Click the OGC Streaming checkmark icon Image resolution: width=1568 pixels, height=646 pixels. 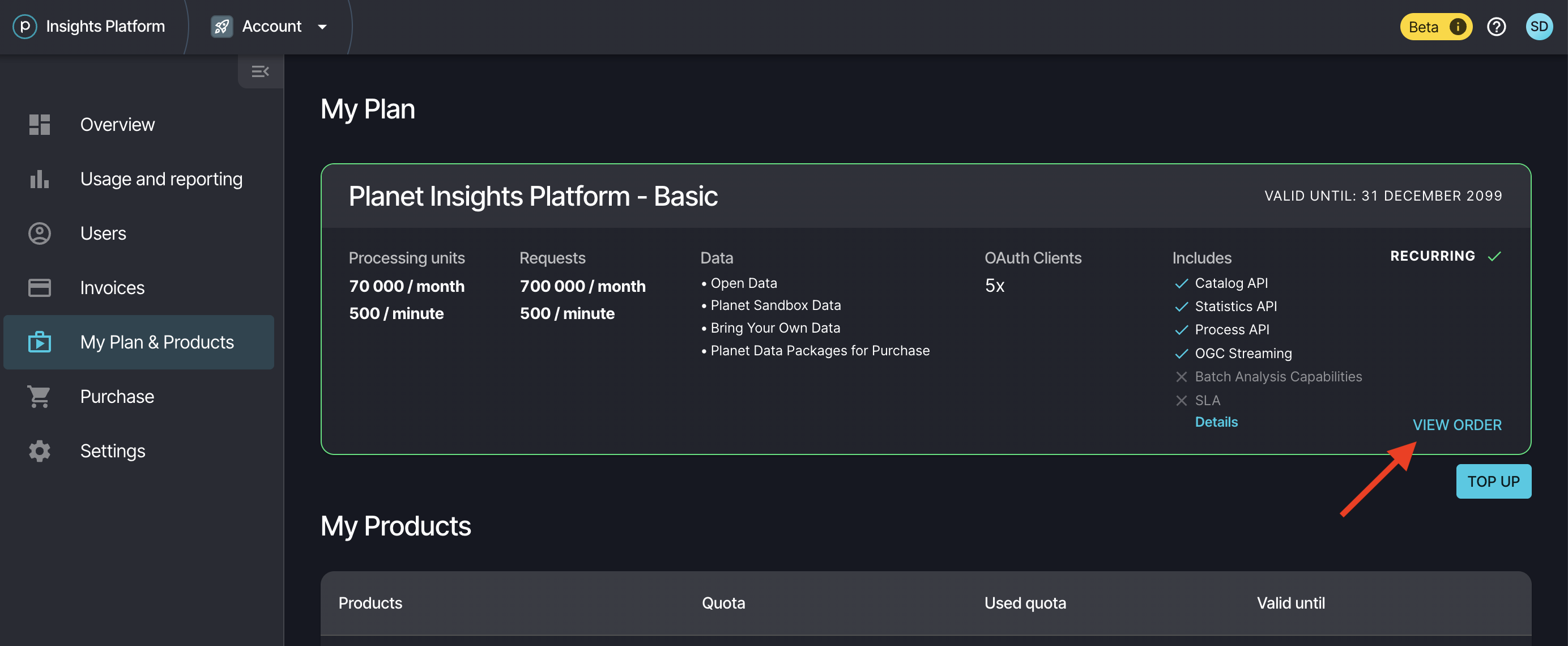(x=1181, y=354)
